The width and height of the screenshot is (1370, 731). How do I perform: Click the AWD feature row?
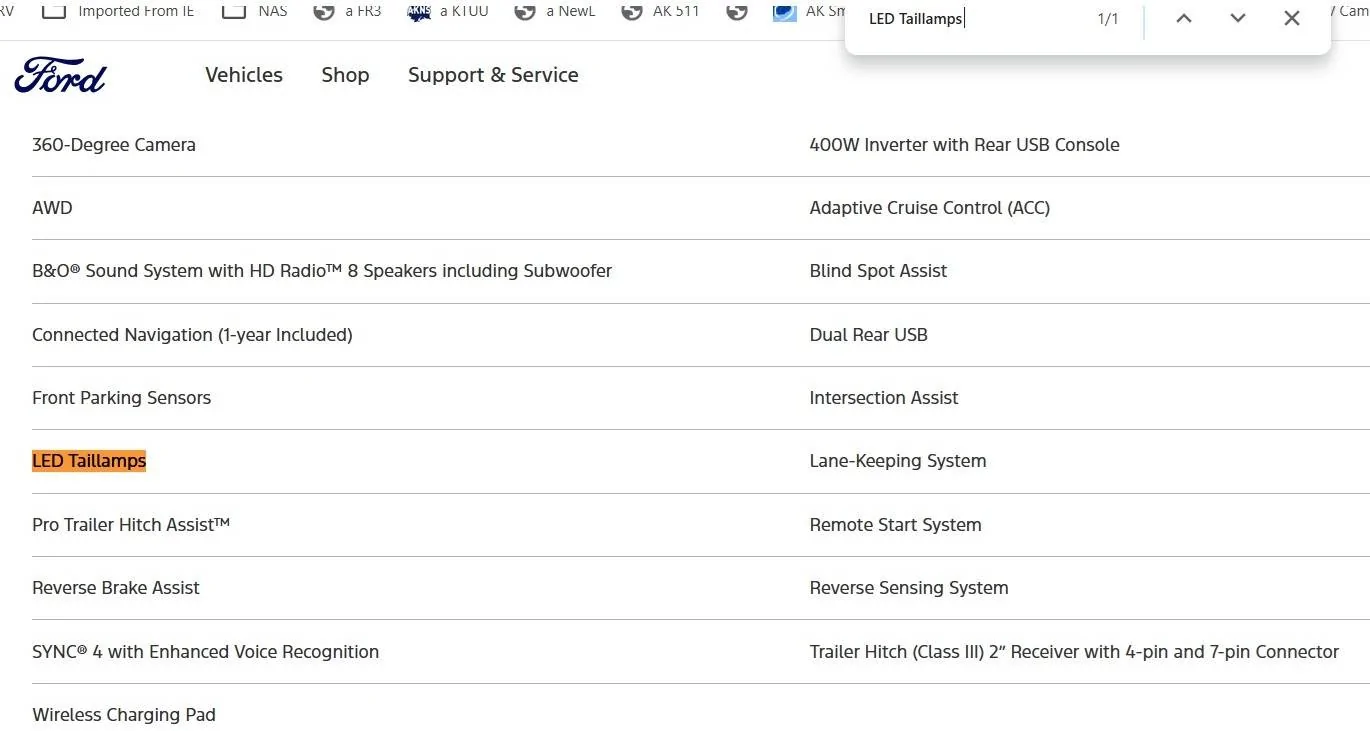[x=52, y=208]
